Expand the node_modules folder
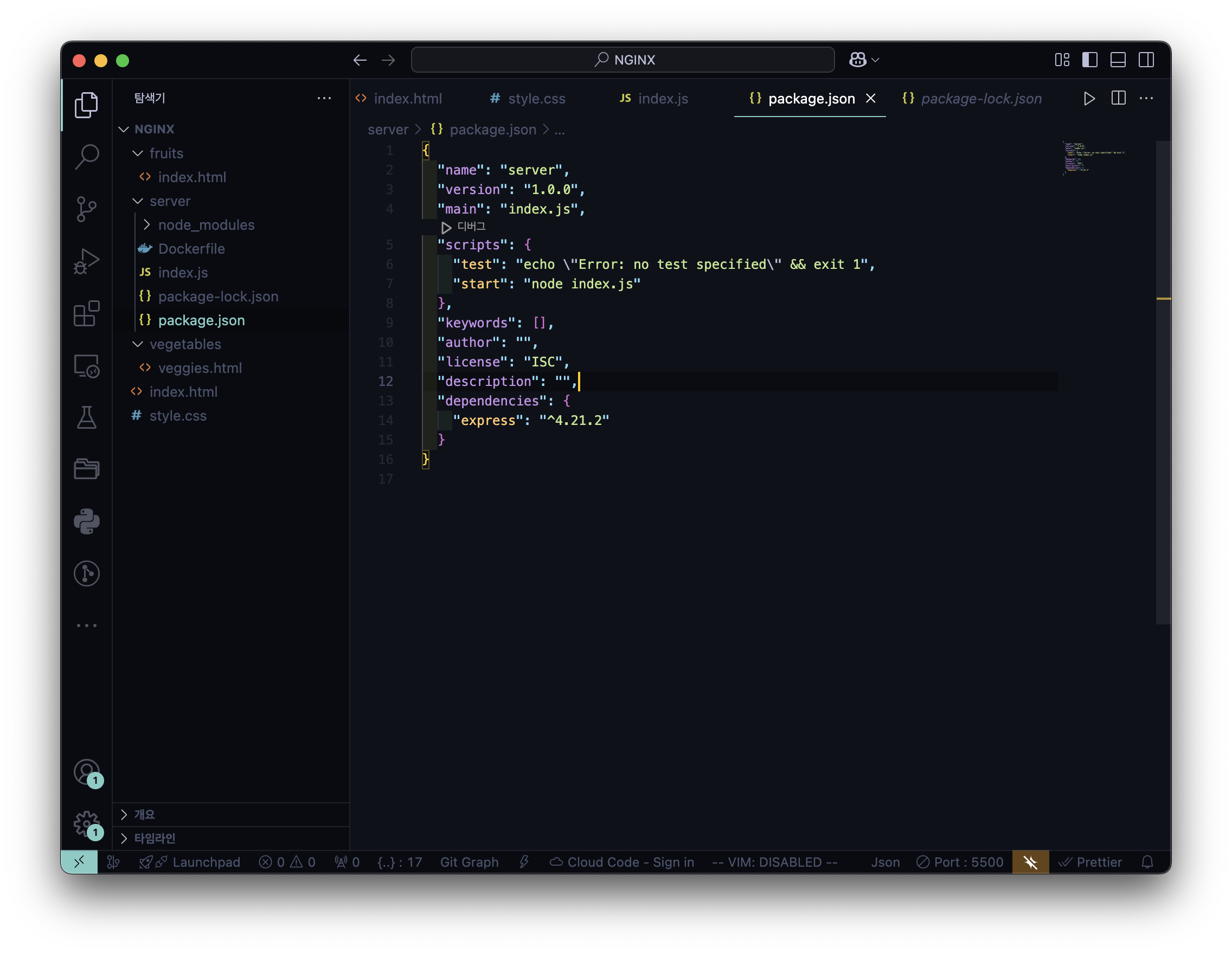The image size is (1232, 954). click(206, 225)
